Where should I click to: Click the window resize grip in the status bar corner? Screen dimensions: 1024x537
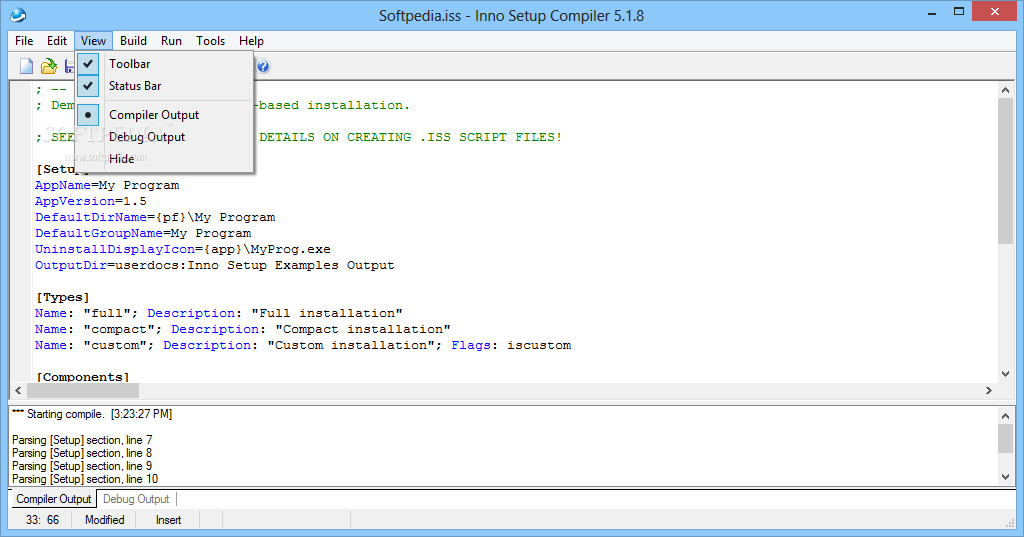(1009, 523)
